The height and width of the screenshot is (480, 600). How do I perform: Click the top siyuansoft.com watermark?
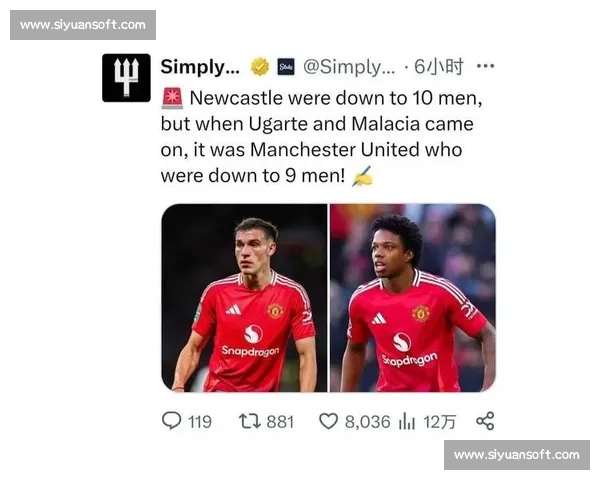[x=83, y=25]
